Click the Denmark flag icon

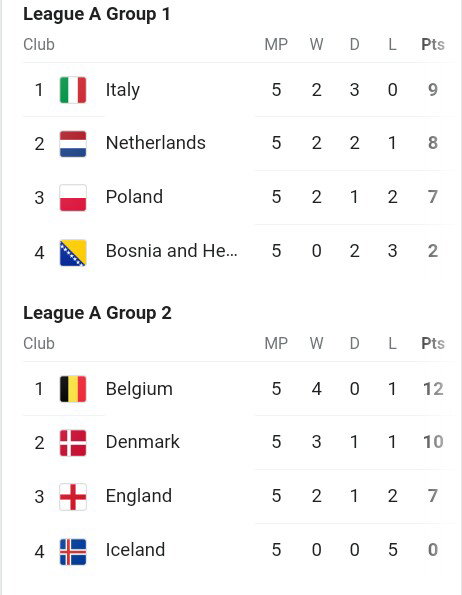73,443
